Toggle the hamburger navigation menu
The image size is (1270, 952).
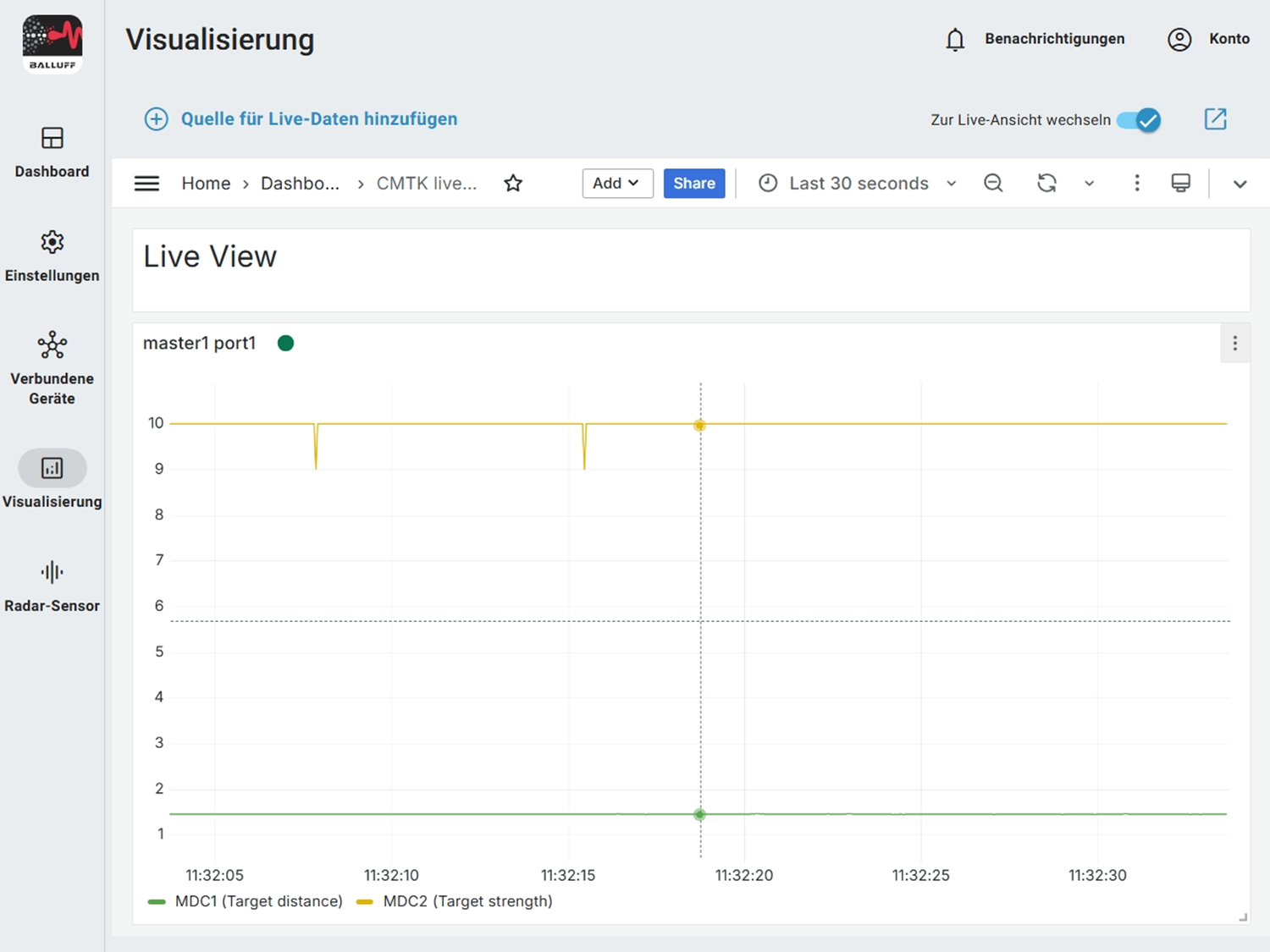click(x=146, y=184)
